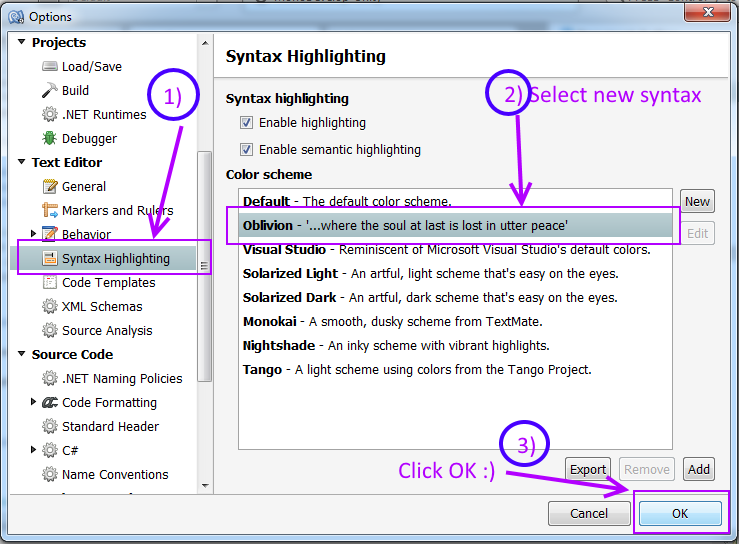Click the New color scheme button
This screenshot has width=739, height=544.
click(x=697, y=202)
